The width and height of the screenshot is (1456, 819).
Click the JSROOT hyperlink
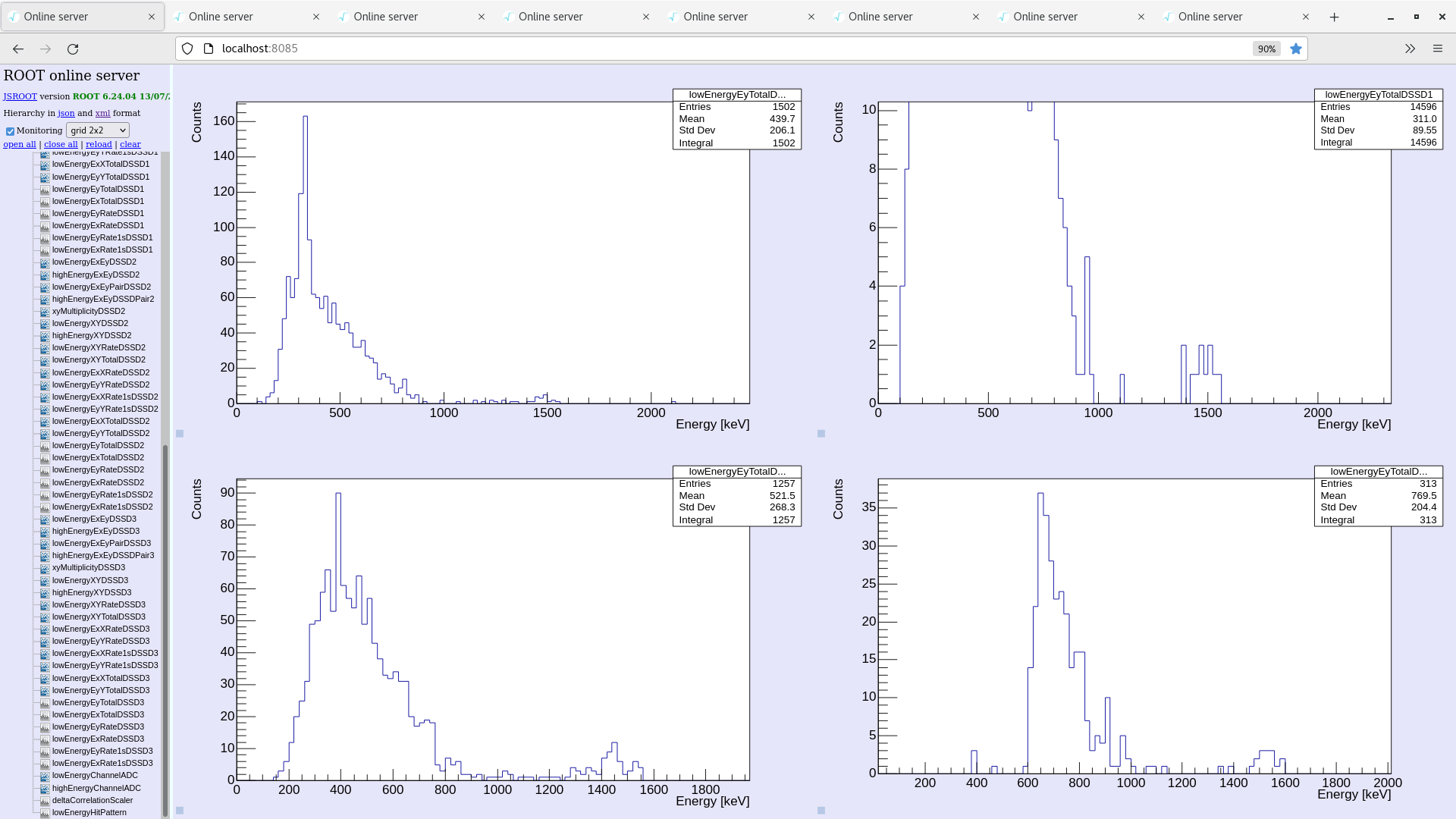(x=20, y=96)
